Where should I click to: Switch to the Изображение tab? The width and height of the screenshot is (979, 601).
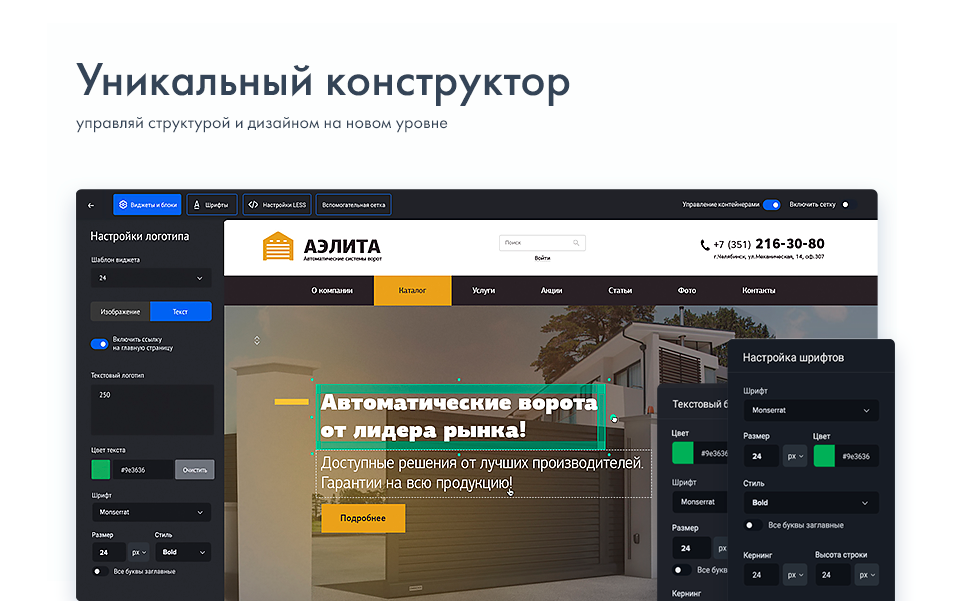[121, 311]
